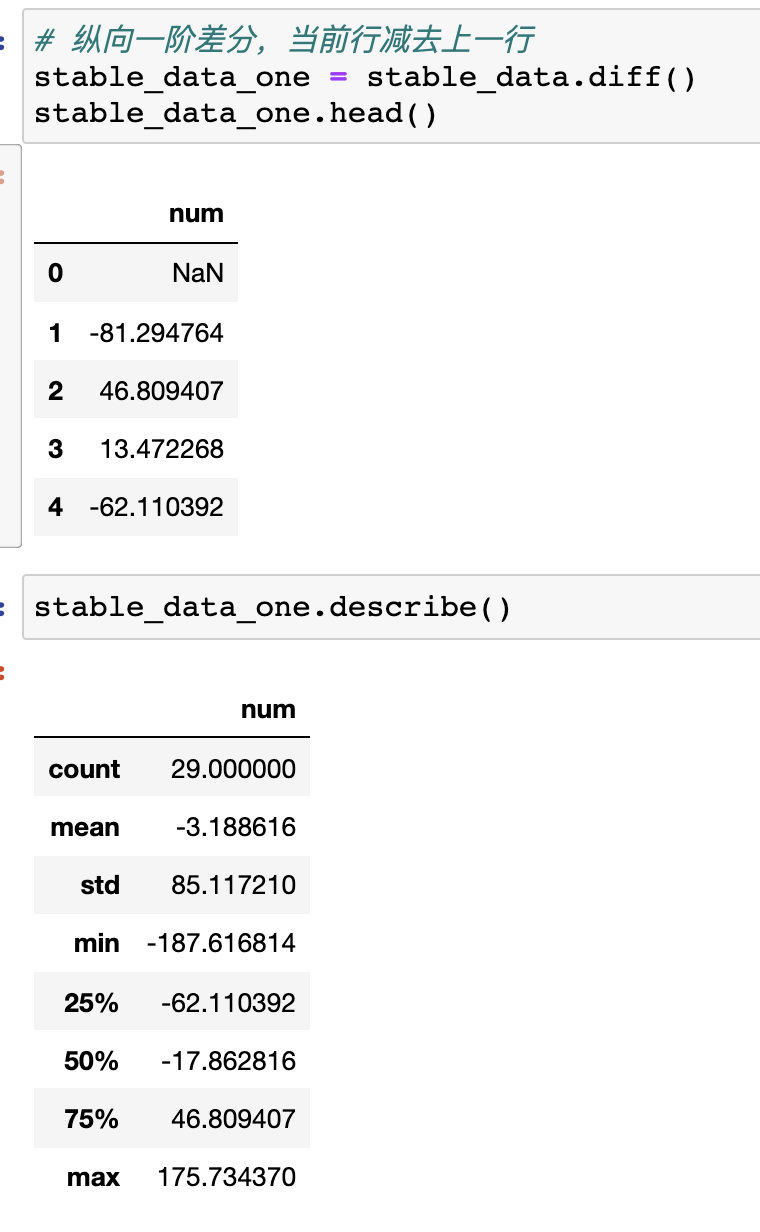Click the std value 85.117210
This screenshot has width=760, height=1232.
click(232, 885)
